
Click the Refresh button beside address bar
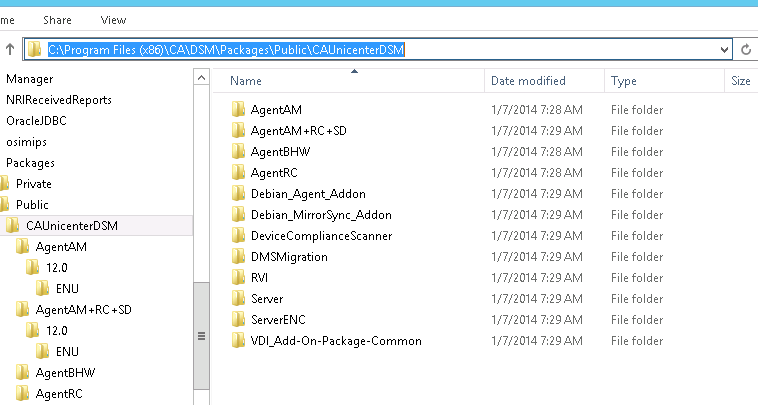tap(746, 49)
